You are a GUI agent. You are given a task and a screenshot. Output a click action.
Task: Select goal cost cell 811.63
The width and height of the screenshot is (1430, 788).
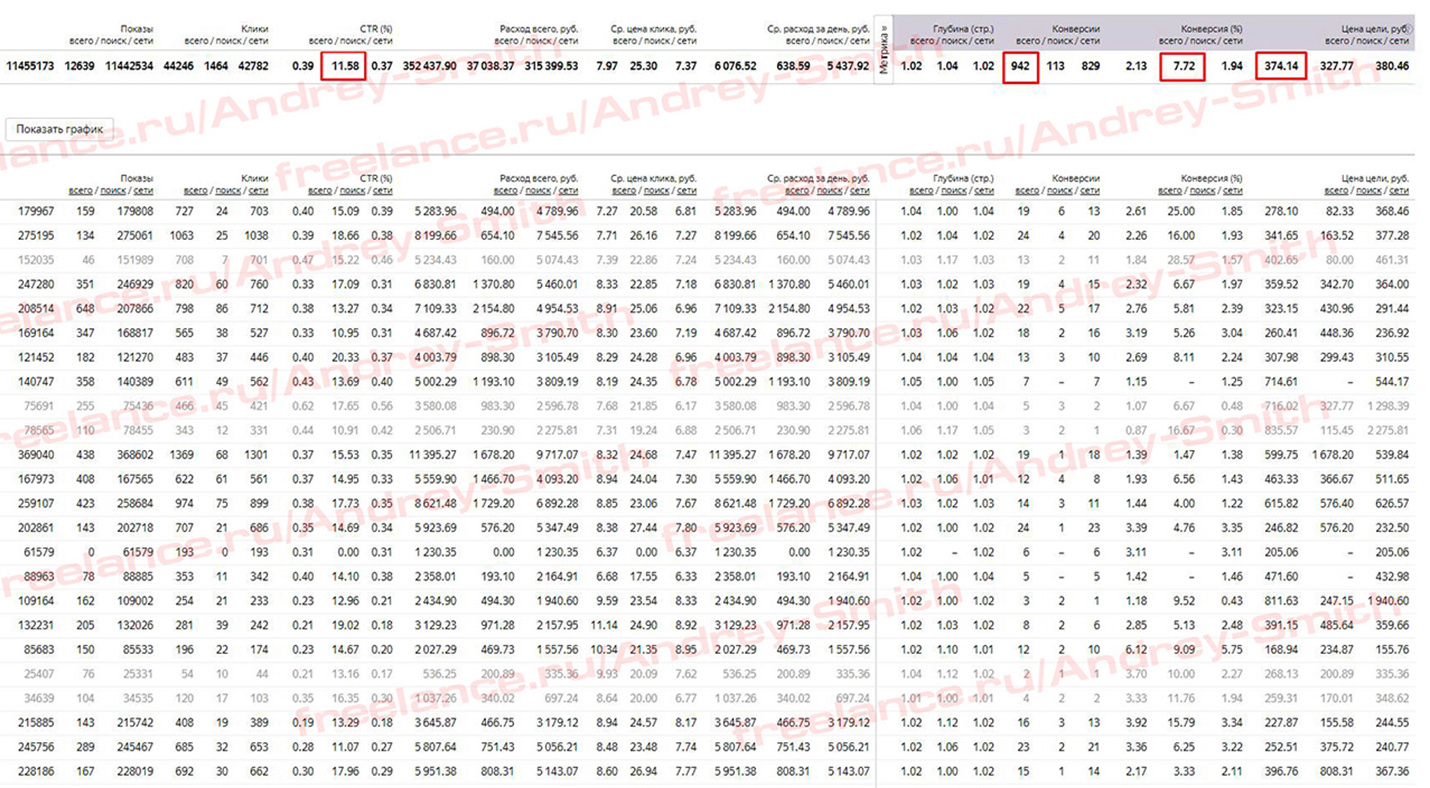(1281, 600)
